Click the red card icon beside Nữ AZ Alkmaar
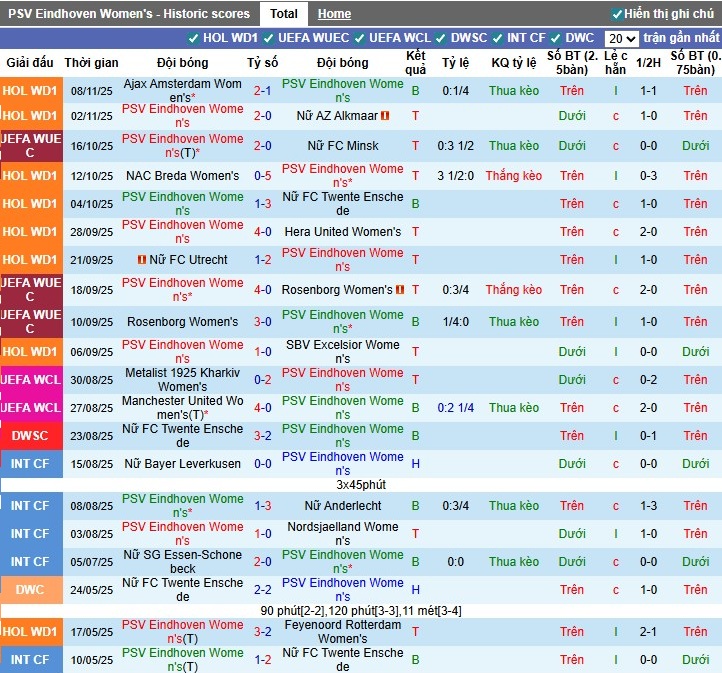 385,116
